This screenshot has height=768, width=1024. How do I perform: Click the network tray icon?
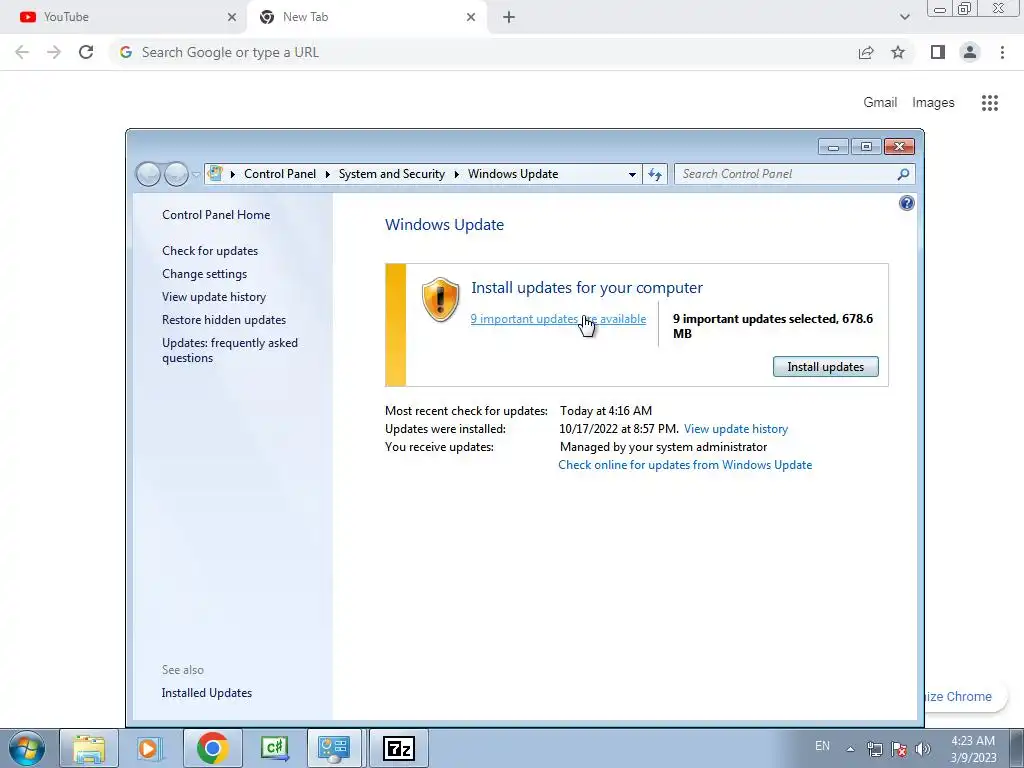[874, 749]
